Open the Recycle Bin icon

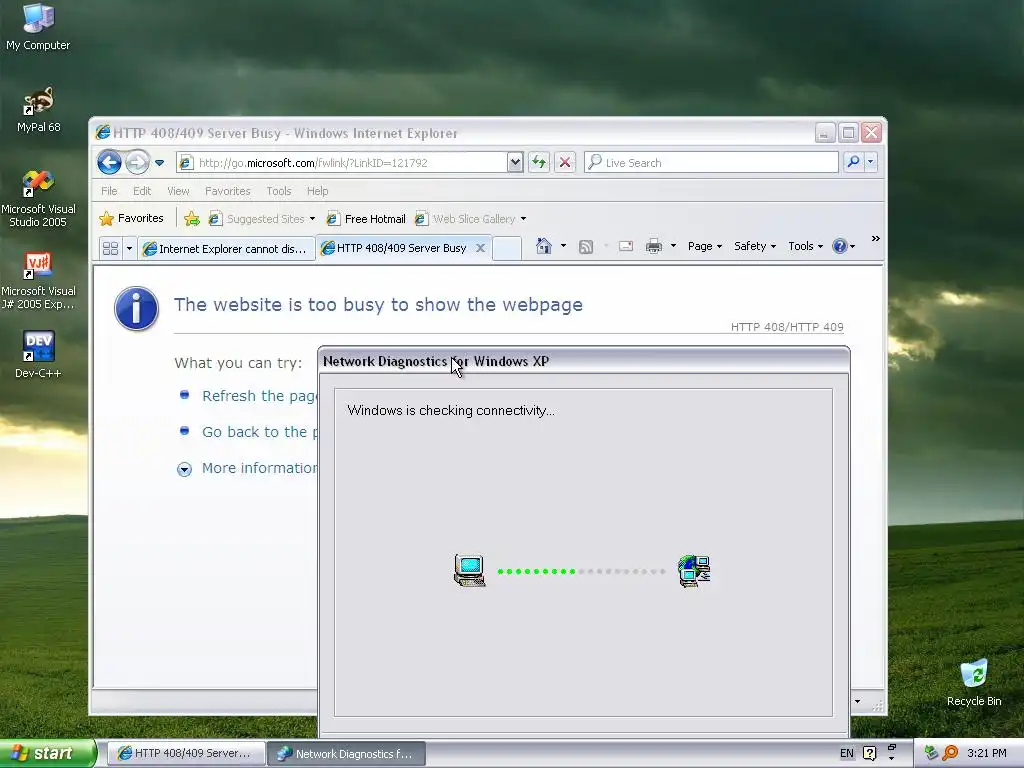(974, 682)
